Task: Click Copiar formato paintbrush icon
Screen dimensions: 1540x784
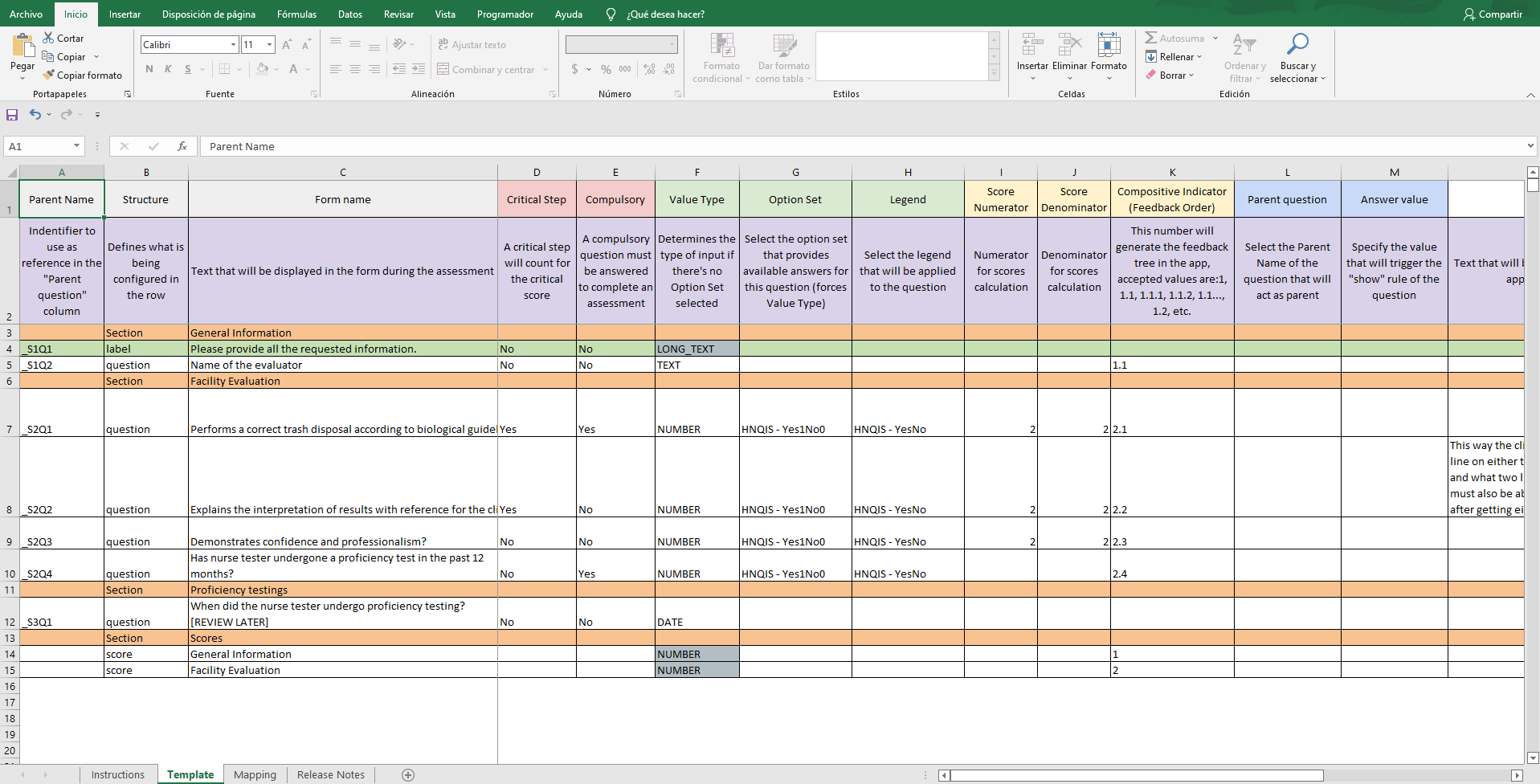Action: point(48,75)
